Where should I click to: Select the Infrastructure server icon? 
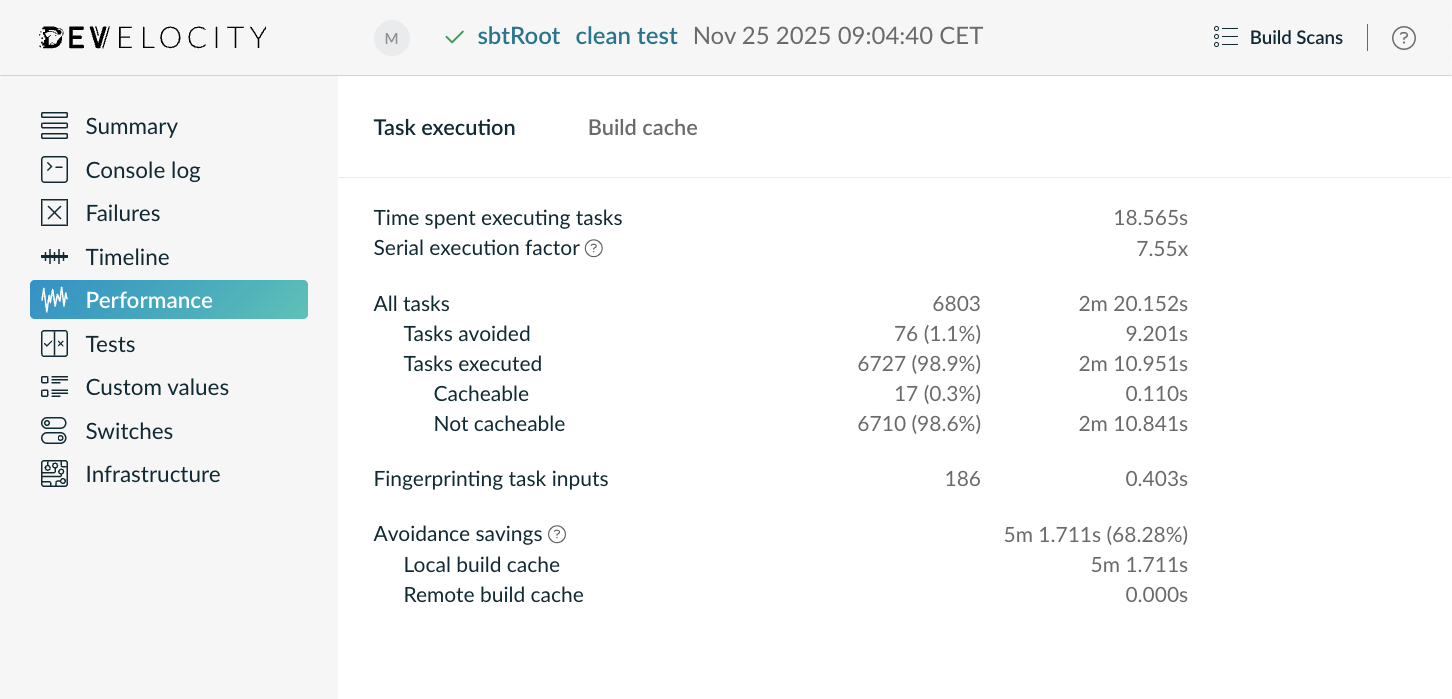(x=53, y=473)
